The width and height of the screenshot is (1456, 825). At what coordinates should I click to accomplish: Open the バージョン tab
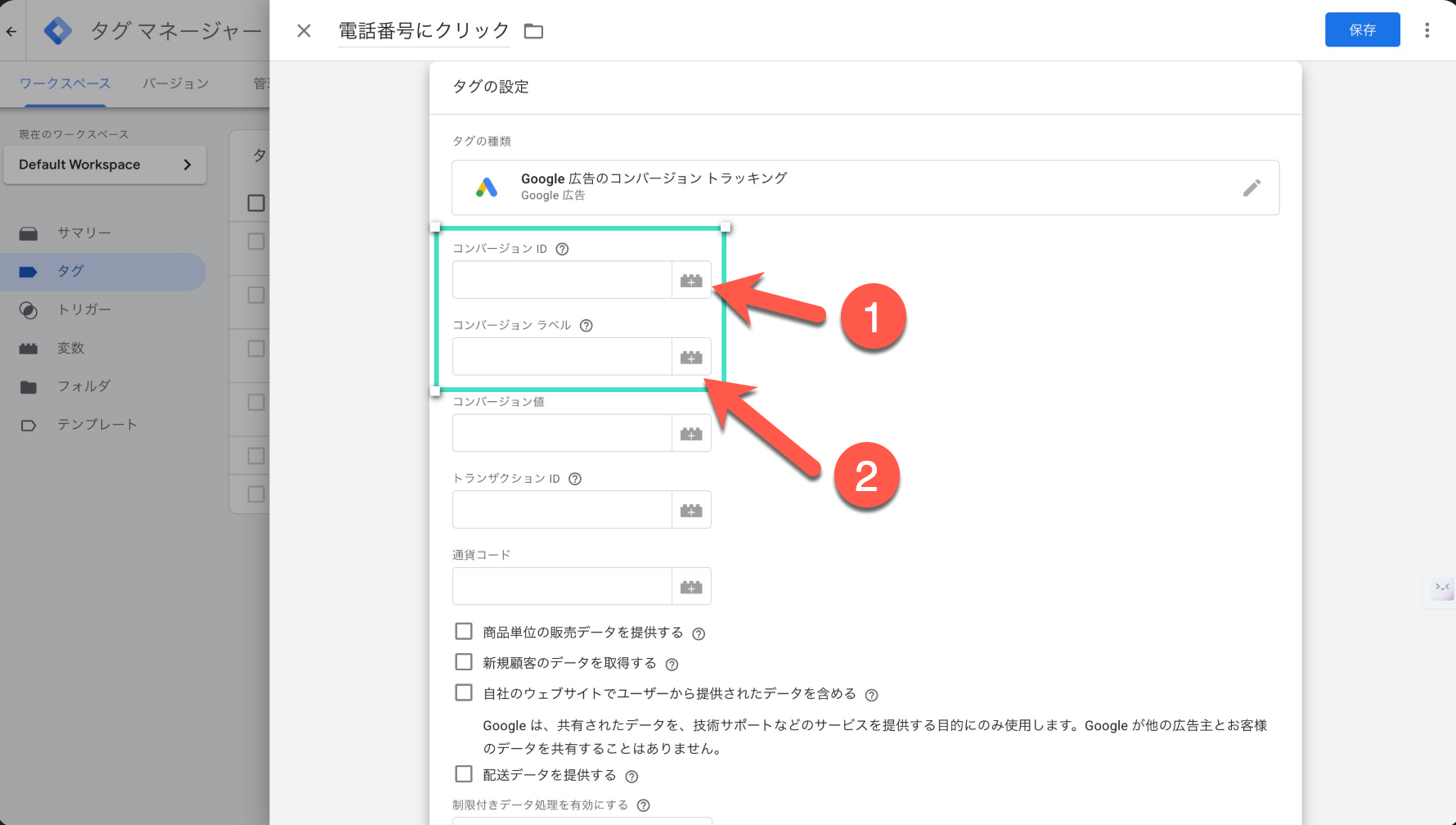coord(175,83)
